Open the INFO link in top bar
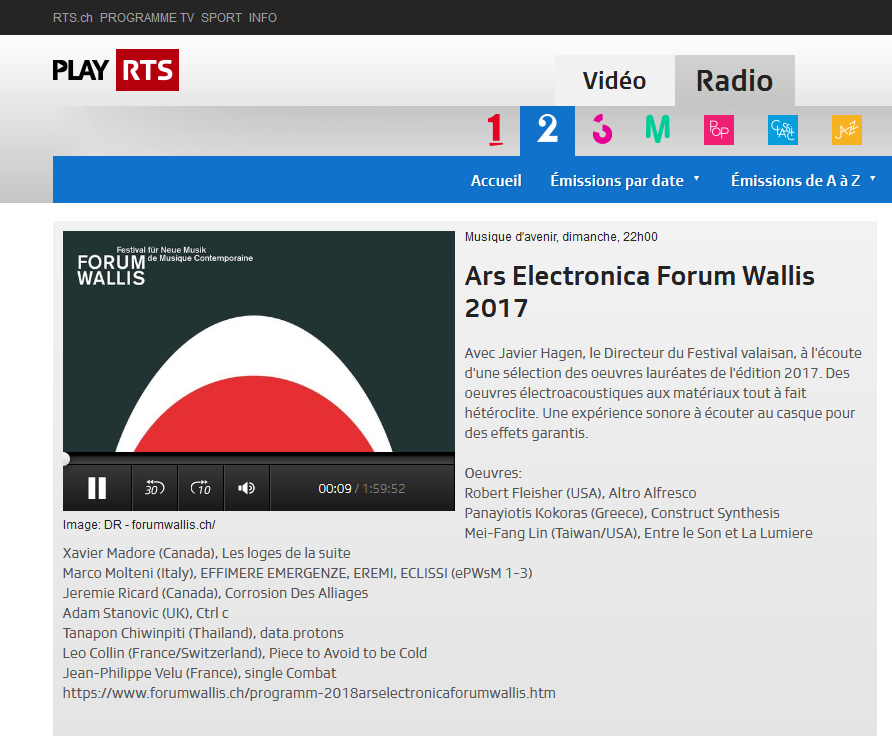The width and height of the screenshot is (892, 736). [263, 18]
